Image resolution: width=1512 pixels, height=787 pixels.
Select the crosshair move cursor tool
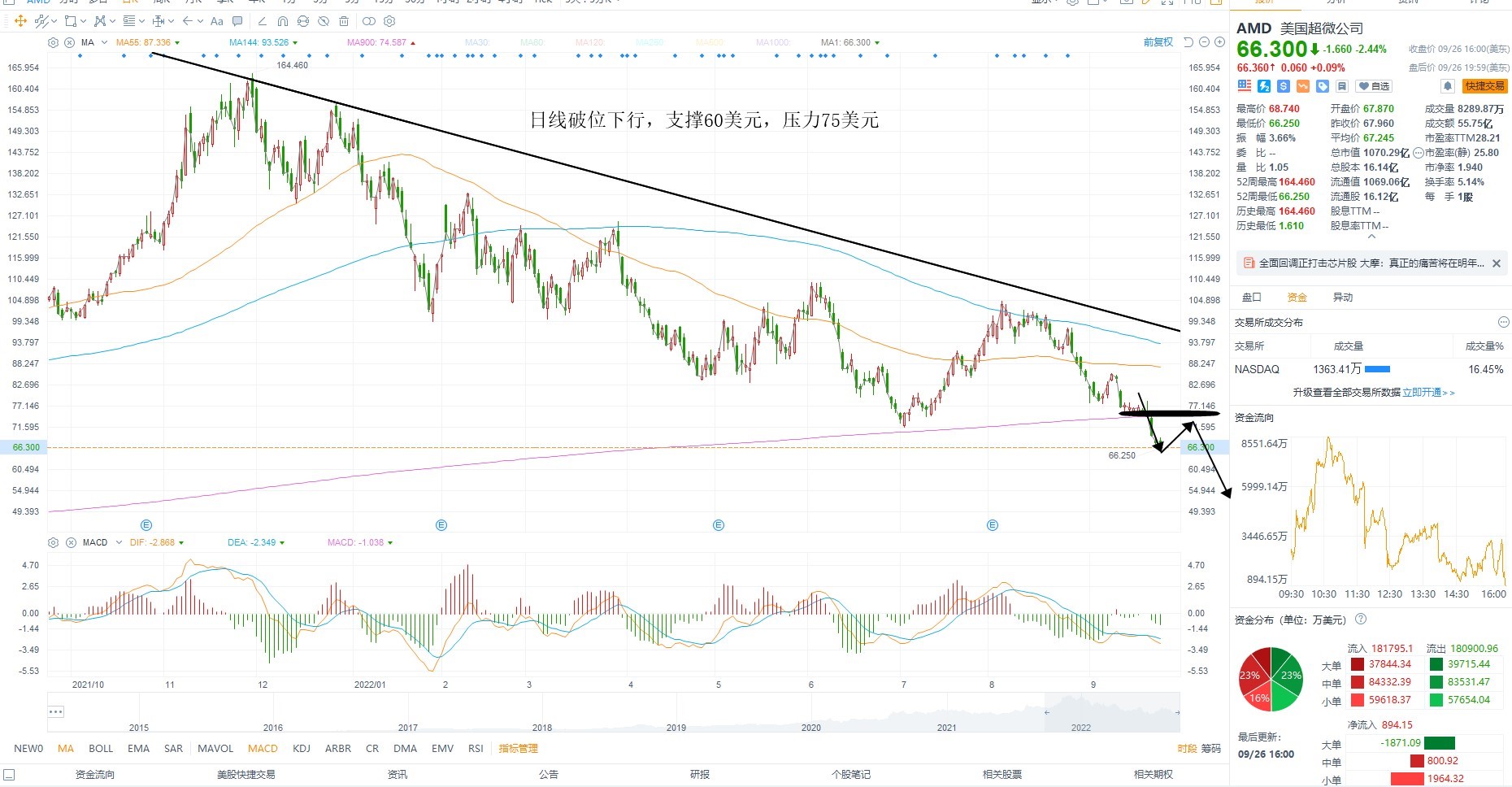[20, 21]
